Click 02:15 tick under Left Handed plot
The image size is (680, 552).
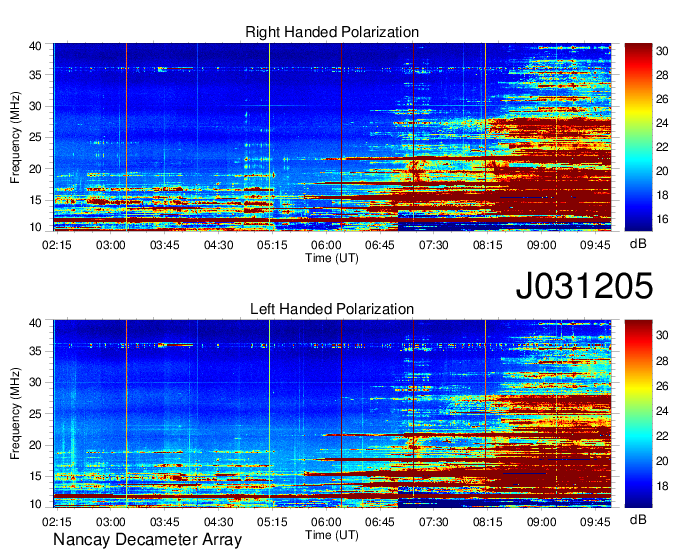click(56, 522)
